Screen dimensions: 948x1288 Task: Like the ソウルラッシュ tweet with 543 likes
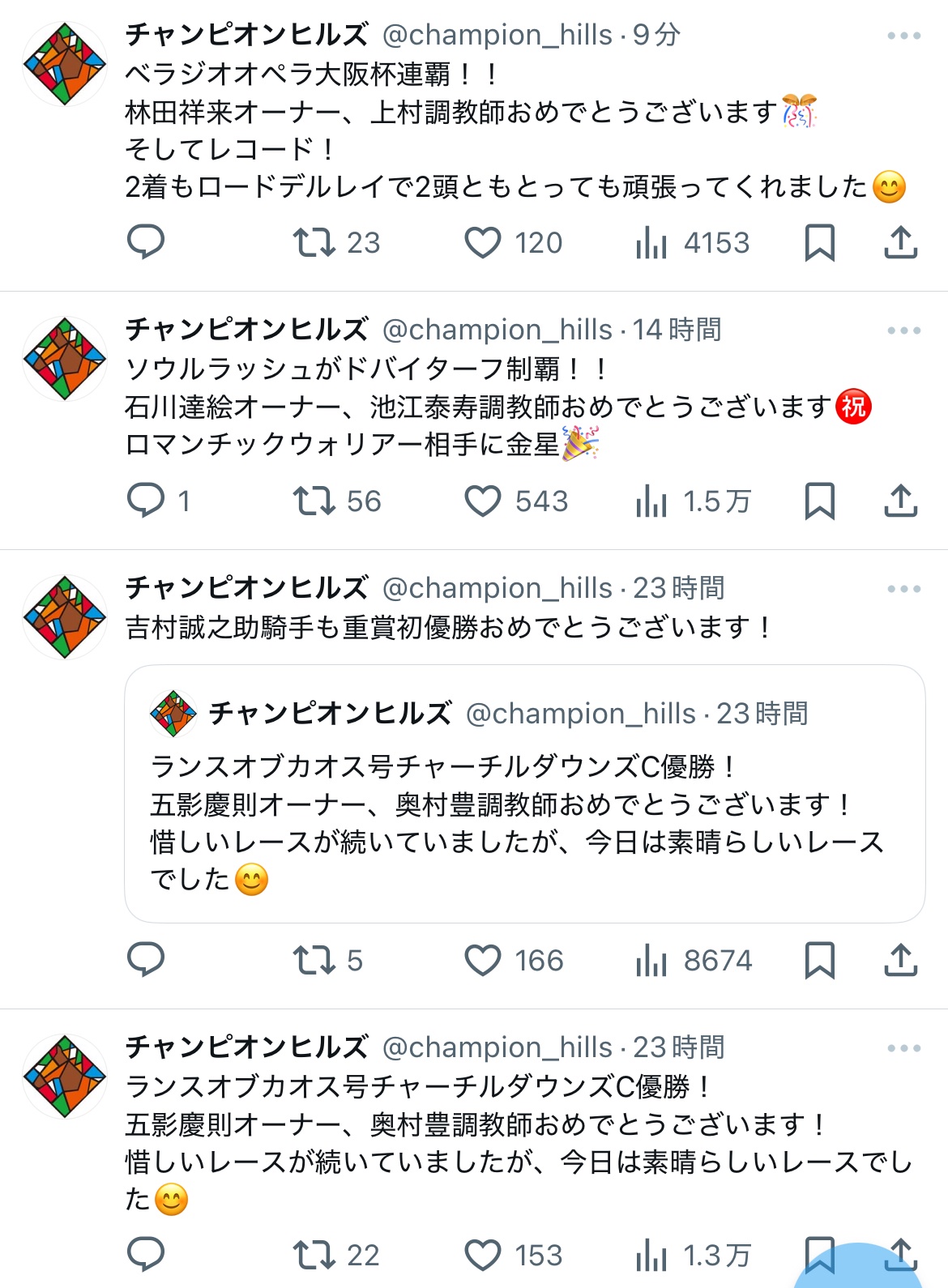click(x=483, y=501)
